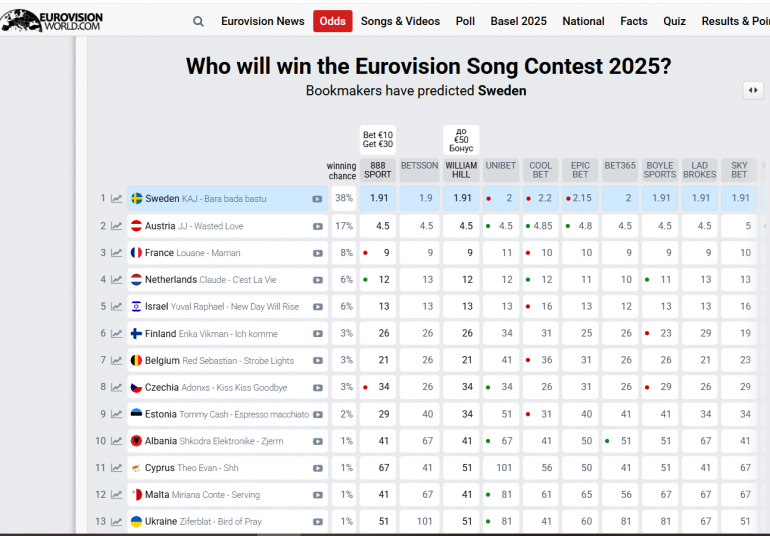Play Ukraine Bird of Pray video icon
The height and width of the screenshot is (536, 770).
point(318,522)
